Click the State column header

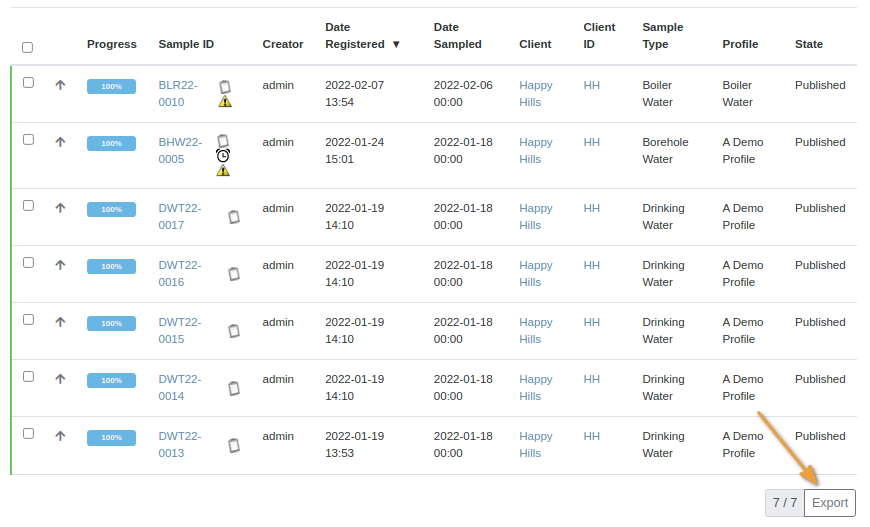(x=809, y=44)
